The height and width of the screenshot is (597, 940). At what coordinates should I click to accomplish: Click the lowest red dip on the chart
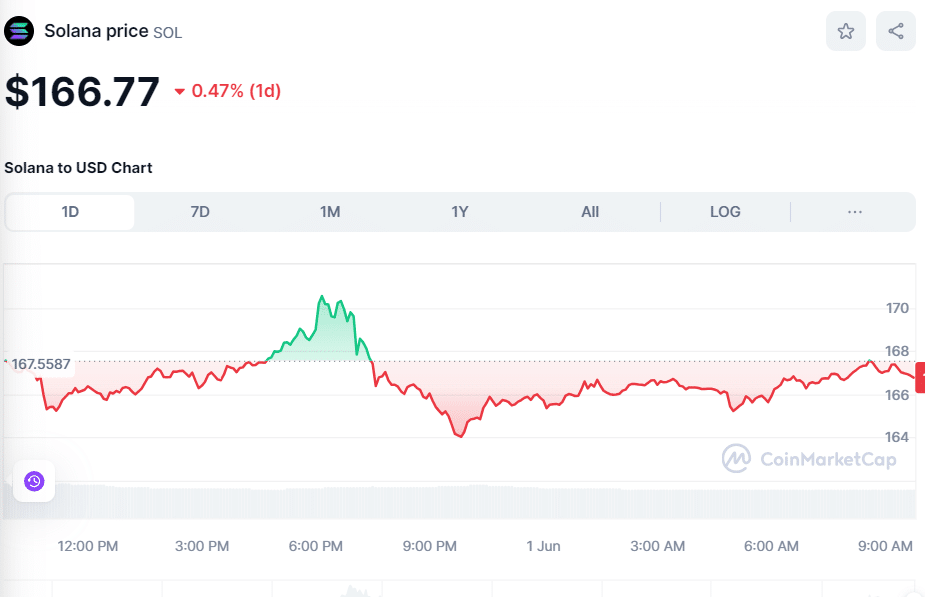tap(460, 436)
